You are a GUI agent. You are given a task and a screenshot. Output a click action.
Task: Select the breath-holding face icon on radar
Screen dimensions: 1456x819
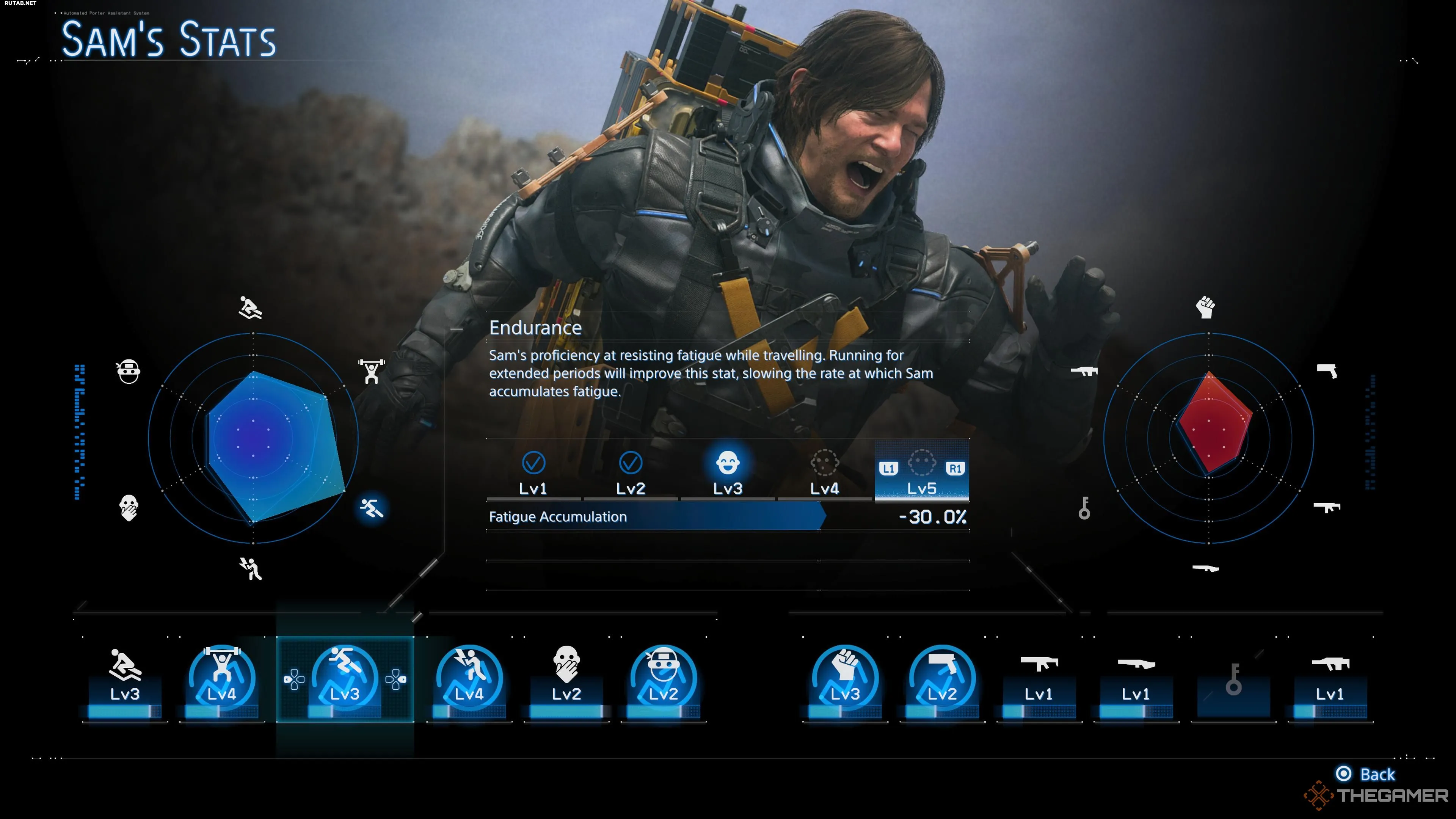129,508
